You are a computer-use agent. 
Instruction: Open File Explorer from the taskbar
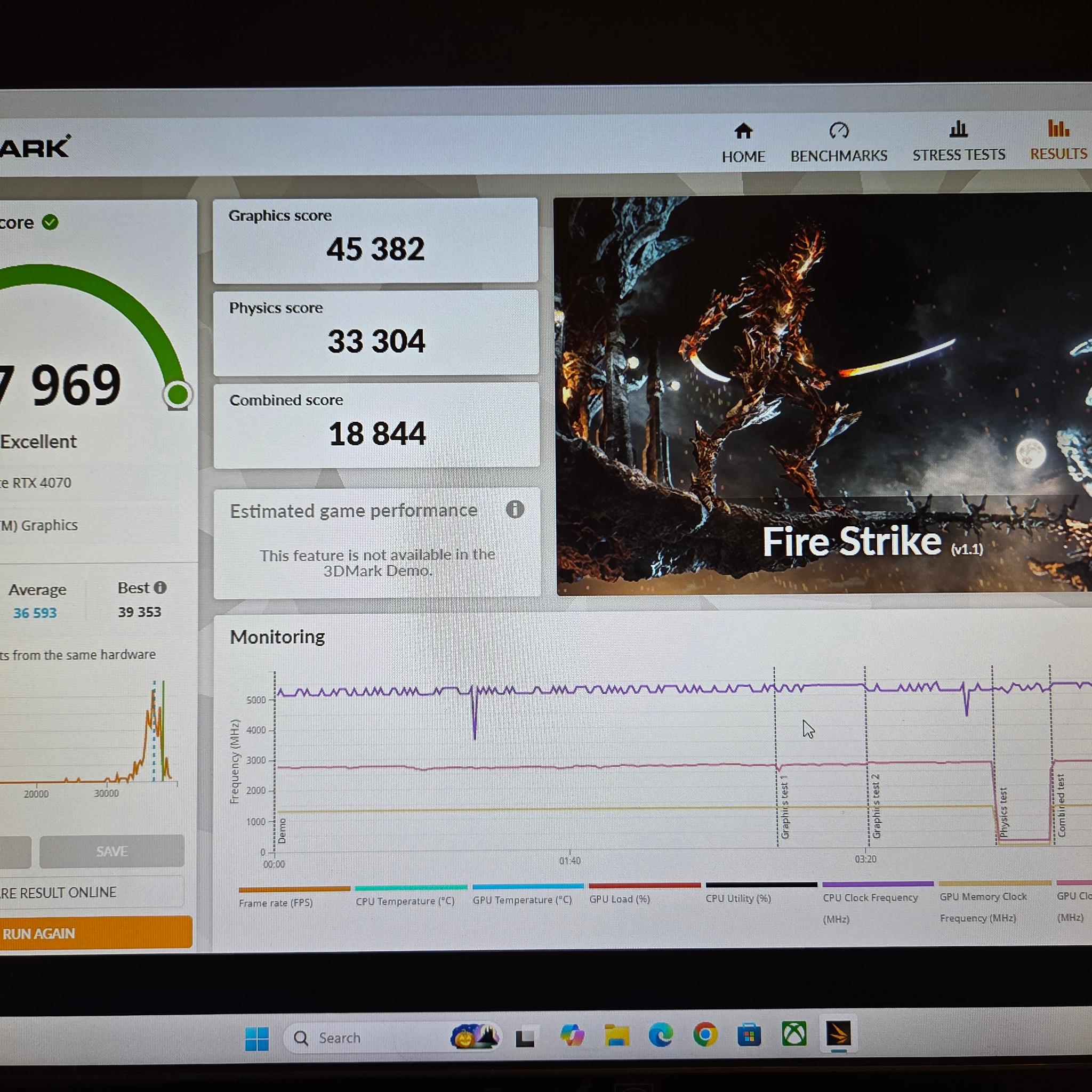[616, 1036]
